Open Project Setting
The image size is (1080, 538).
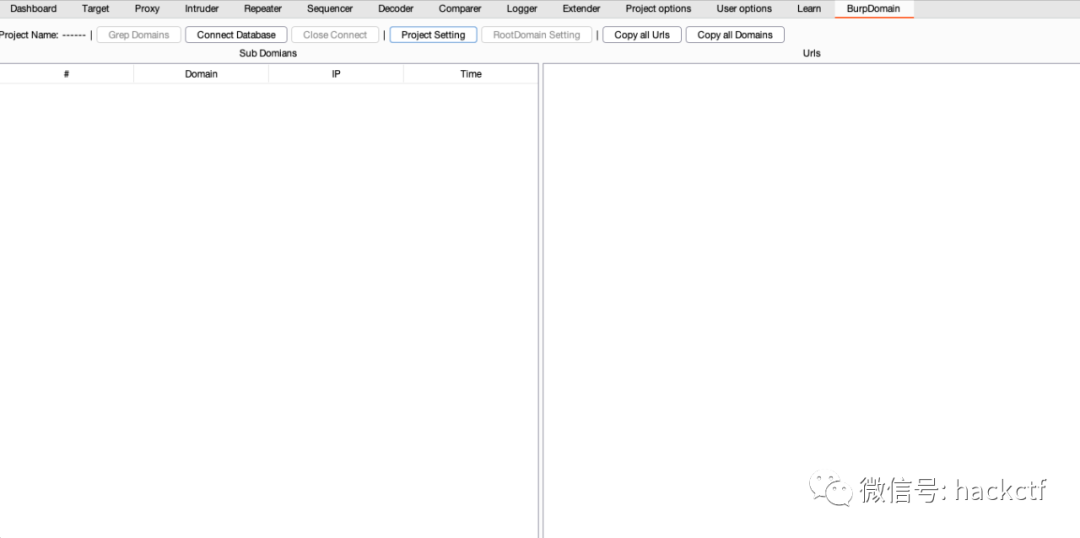pos(433,35)
